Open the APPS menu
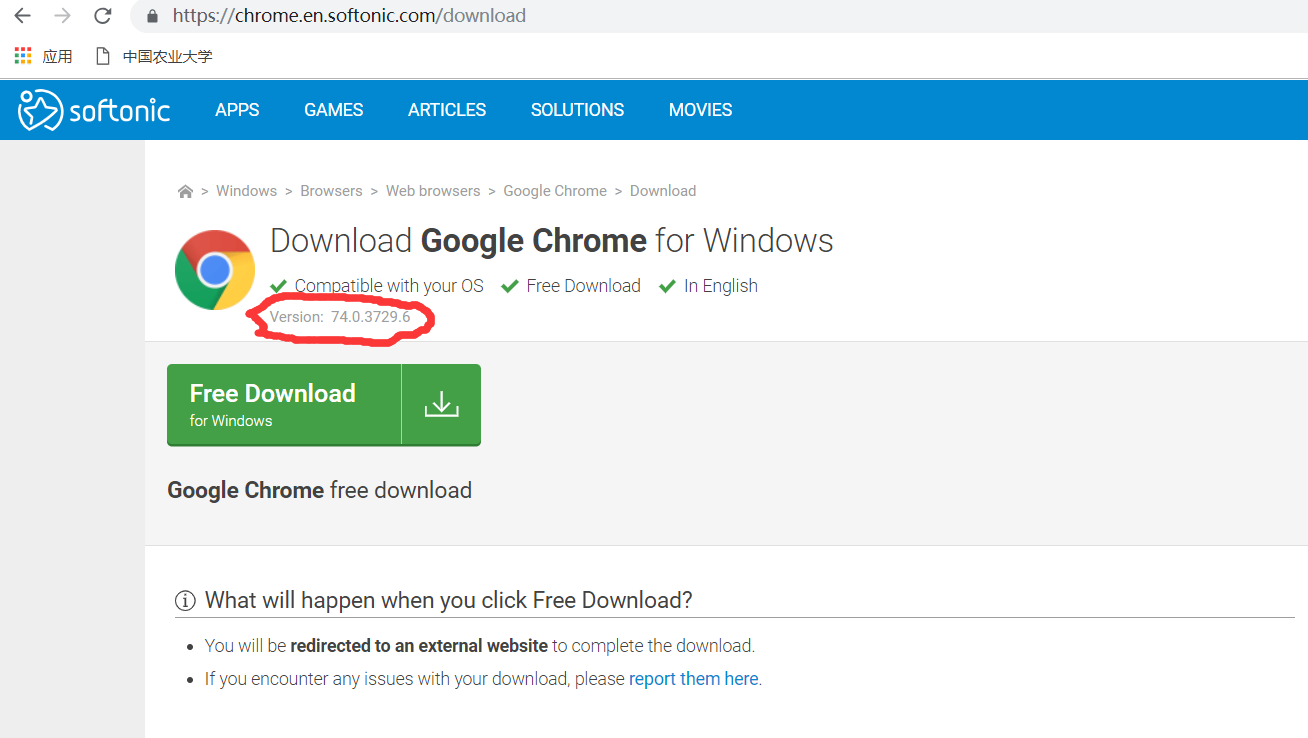The height and width of the screenshot is (738, 1308). click(237, 110)
